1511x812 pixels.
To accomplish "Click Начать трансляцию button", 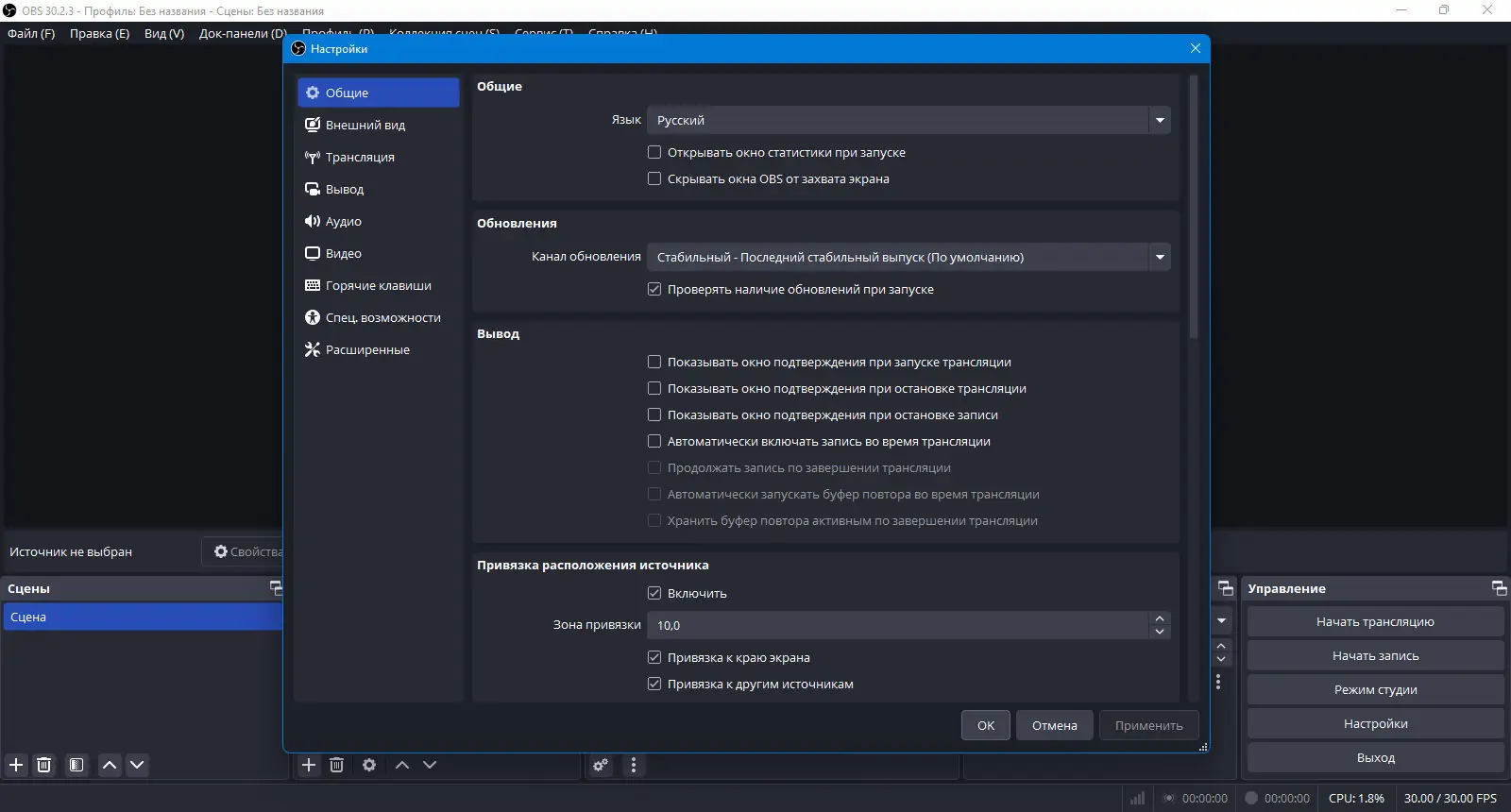I will pyautogui.click(x=1375, y=621).
